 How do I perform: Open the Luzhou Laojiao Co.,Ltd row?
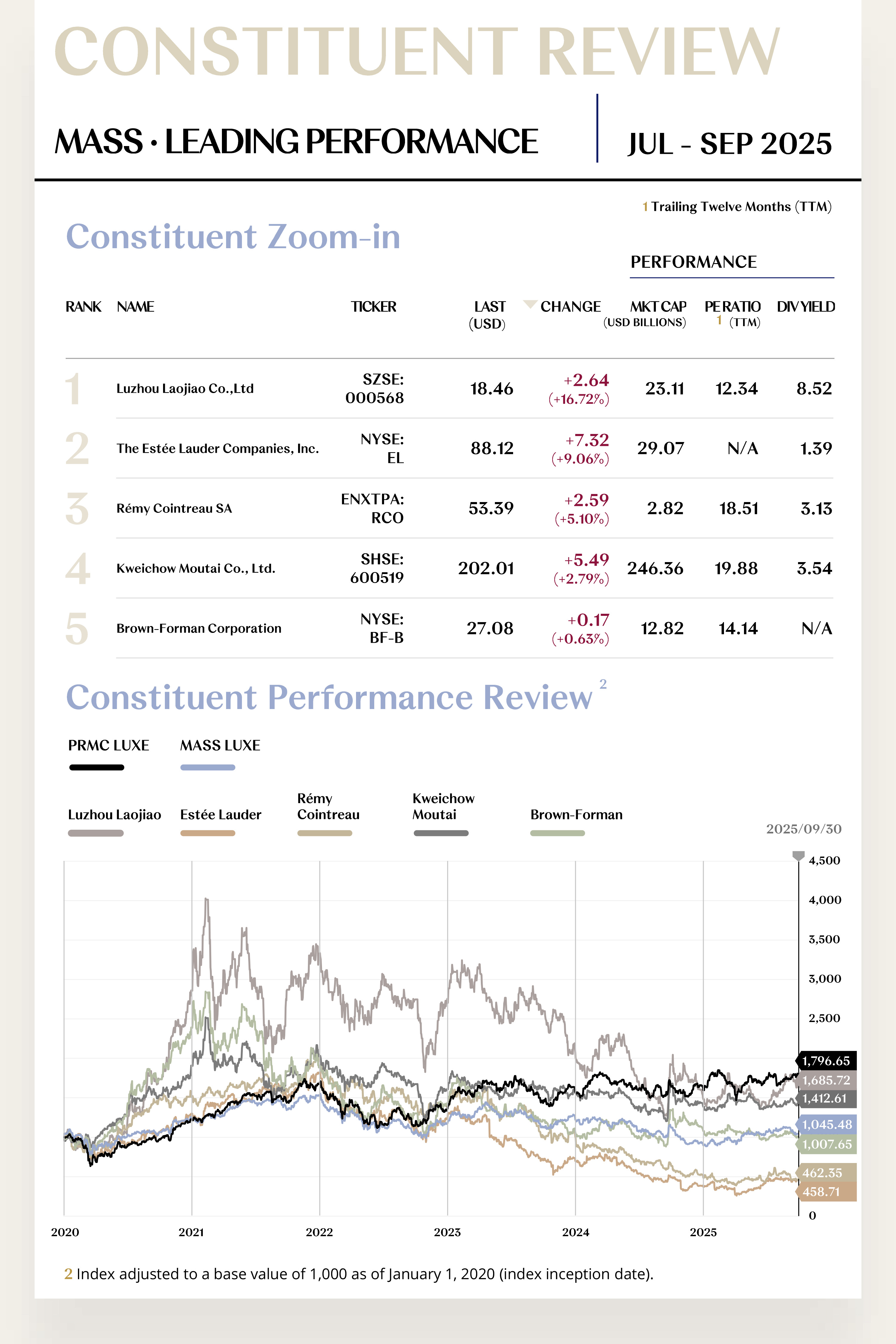(x=185, y=389)
